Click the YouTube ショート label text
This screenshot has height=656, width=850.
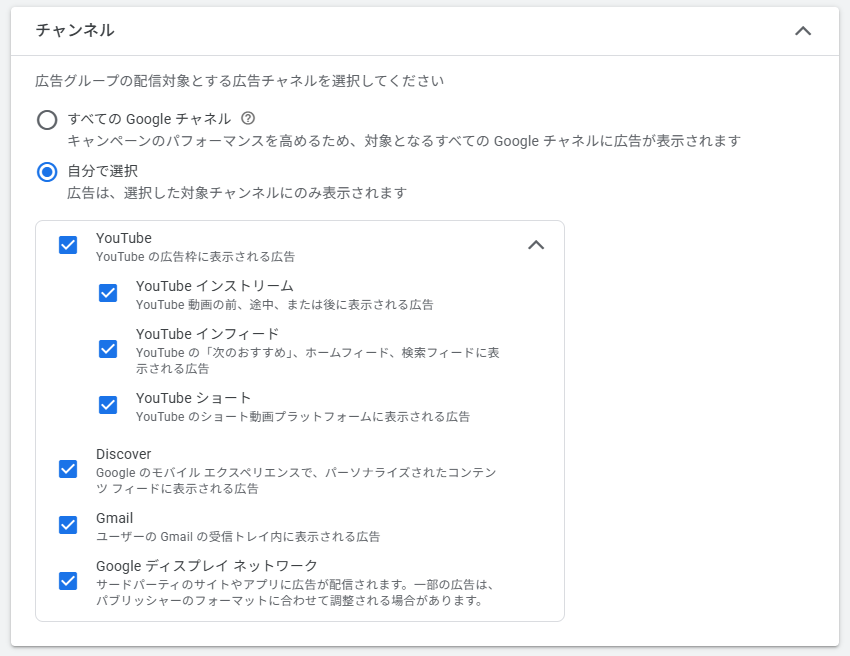[x=193, y=398]
